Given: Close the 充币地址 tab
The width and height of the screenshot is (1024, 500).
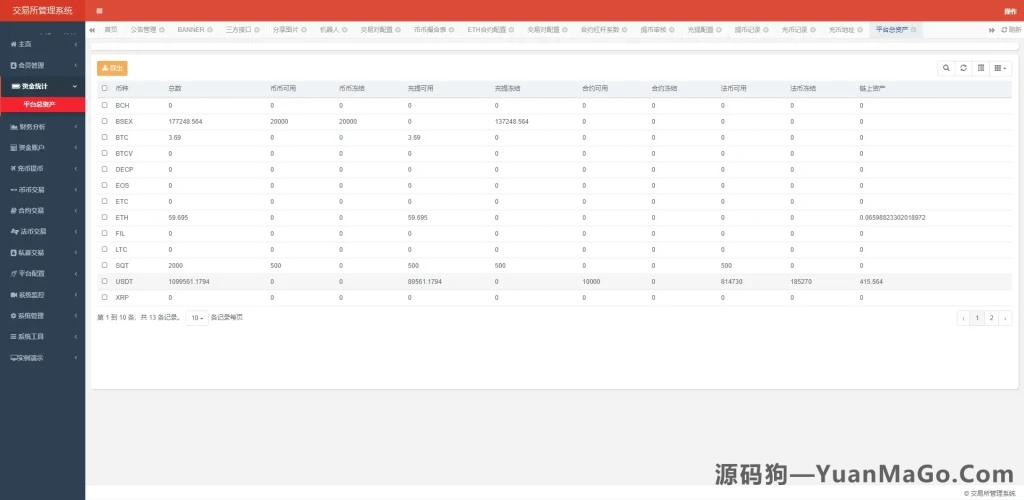Looking at the screenshot, I should point(859,30).
